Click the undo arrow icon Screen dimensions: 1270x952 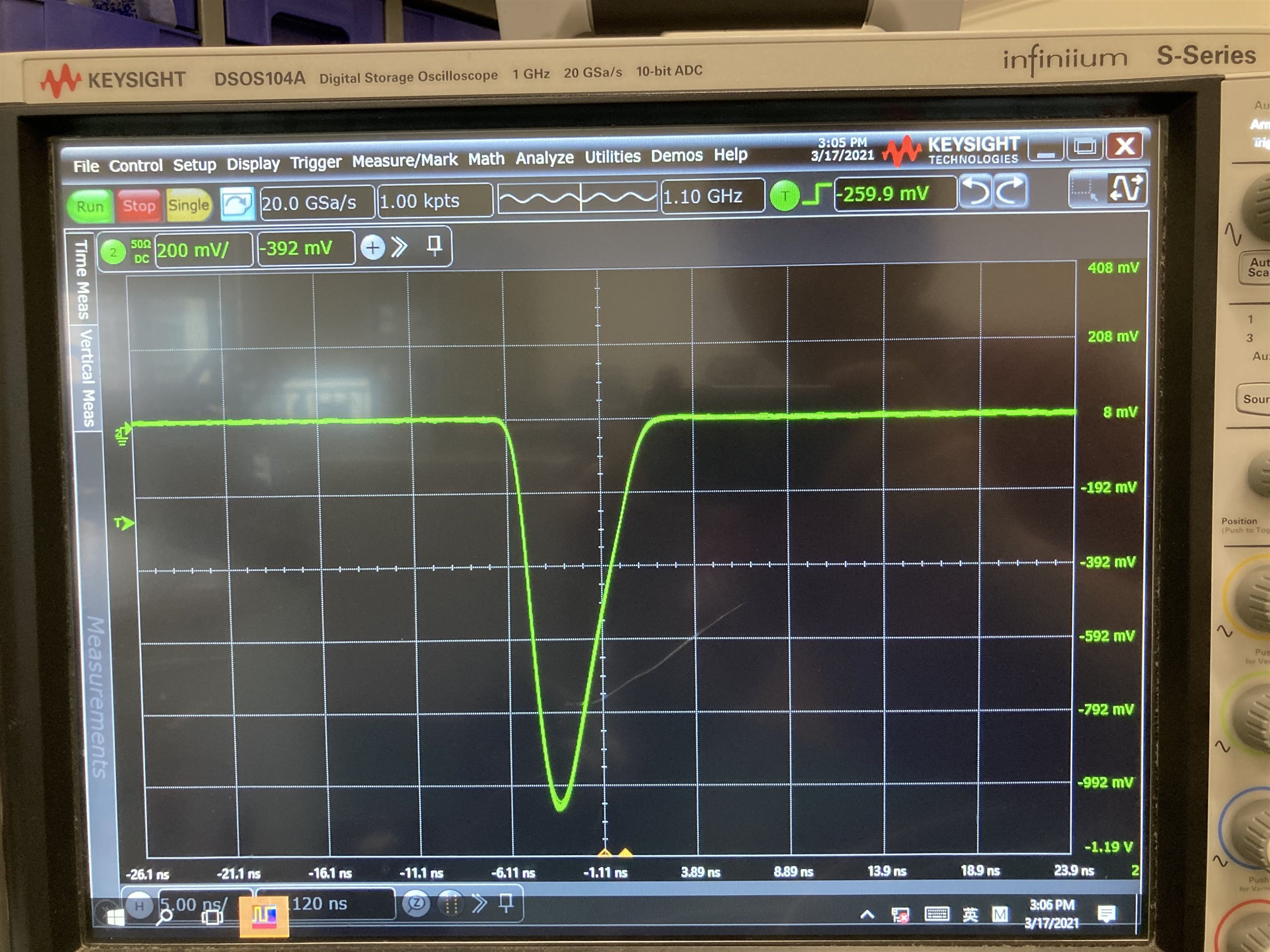click(x=975, y=190)
